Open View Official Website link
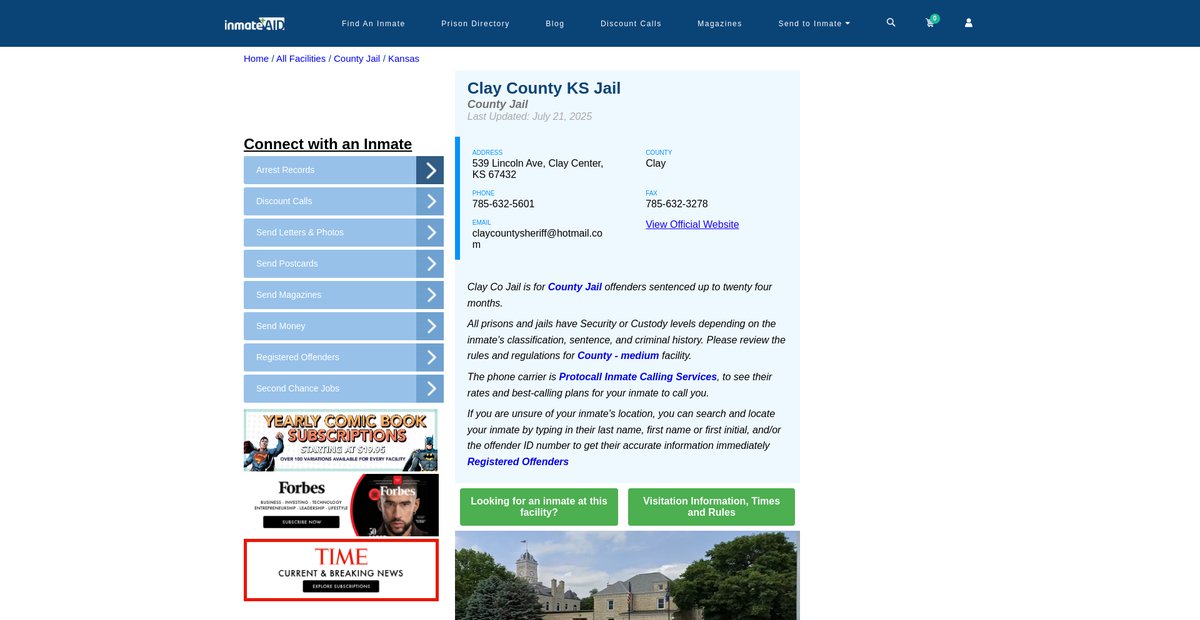Screen dimensions: 1200x620 [x=692, y=225]
